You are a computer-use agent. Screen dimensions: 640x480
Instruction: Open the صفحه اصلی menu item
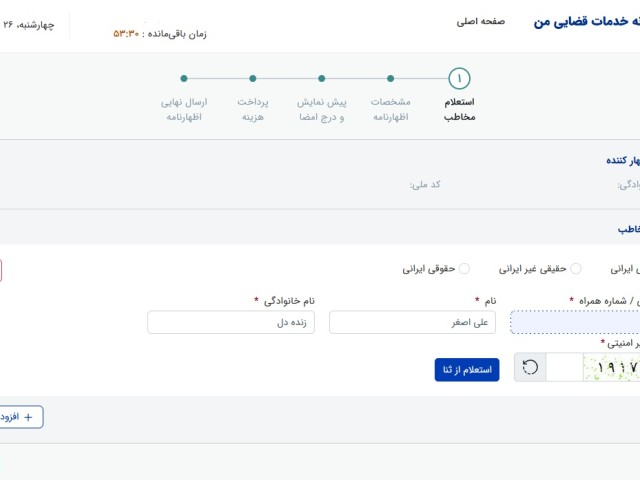tap(481, 21)
